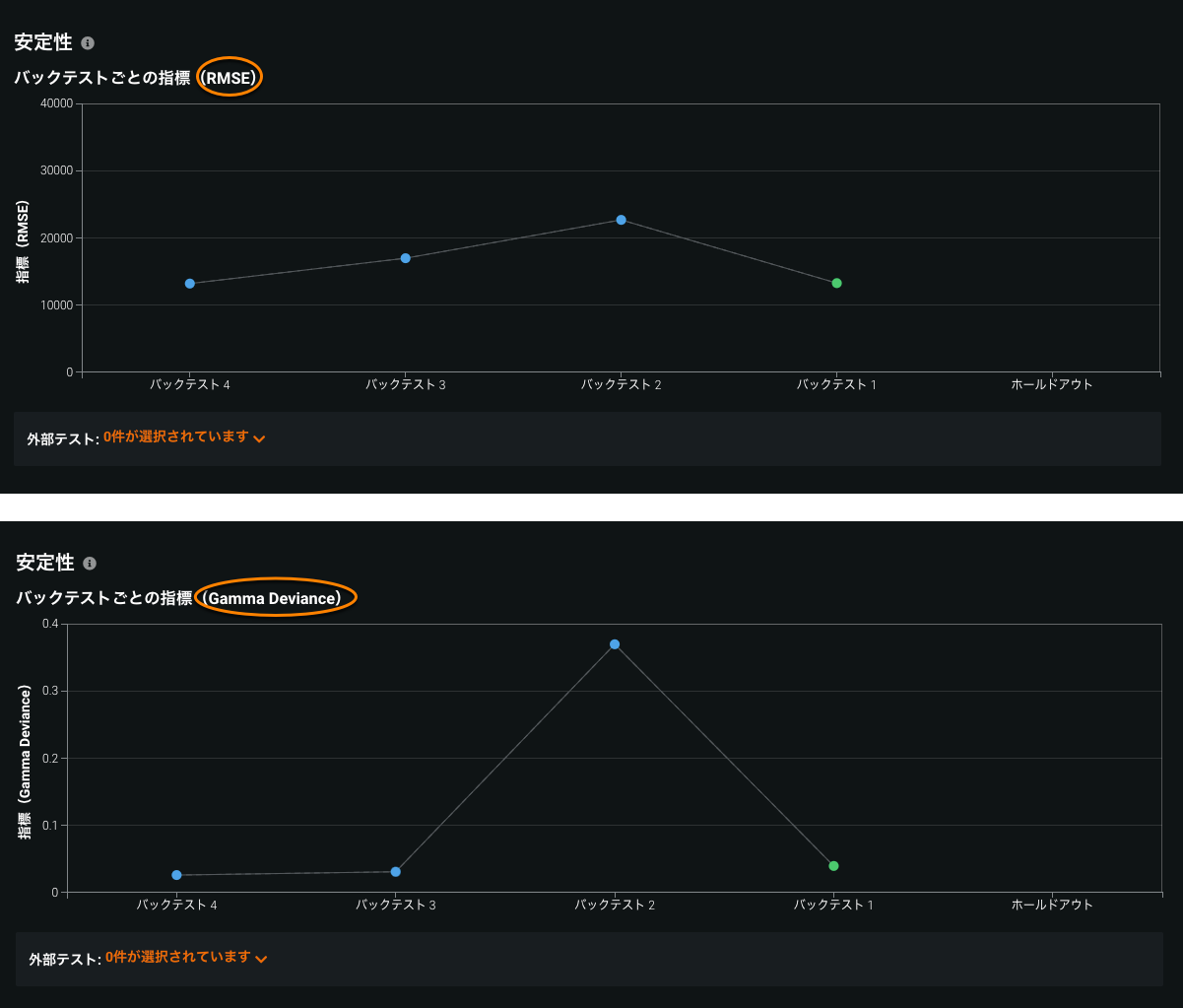
Task: Expand the chevron beside 0件が選択されています in the RMSE panel
Action: (259, 439)
